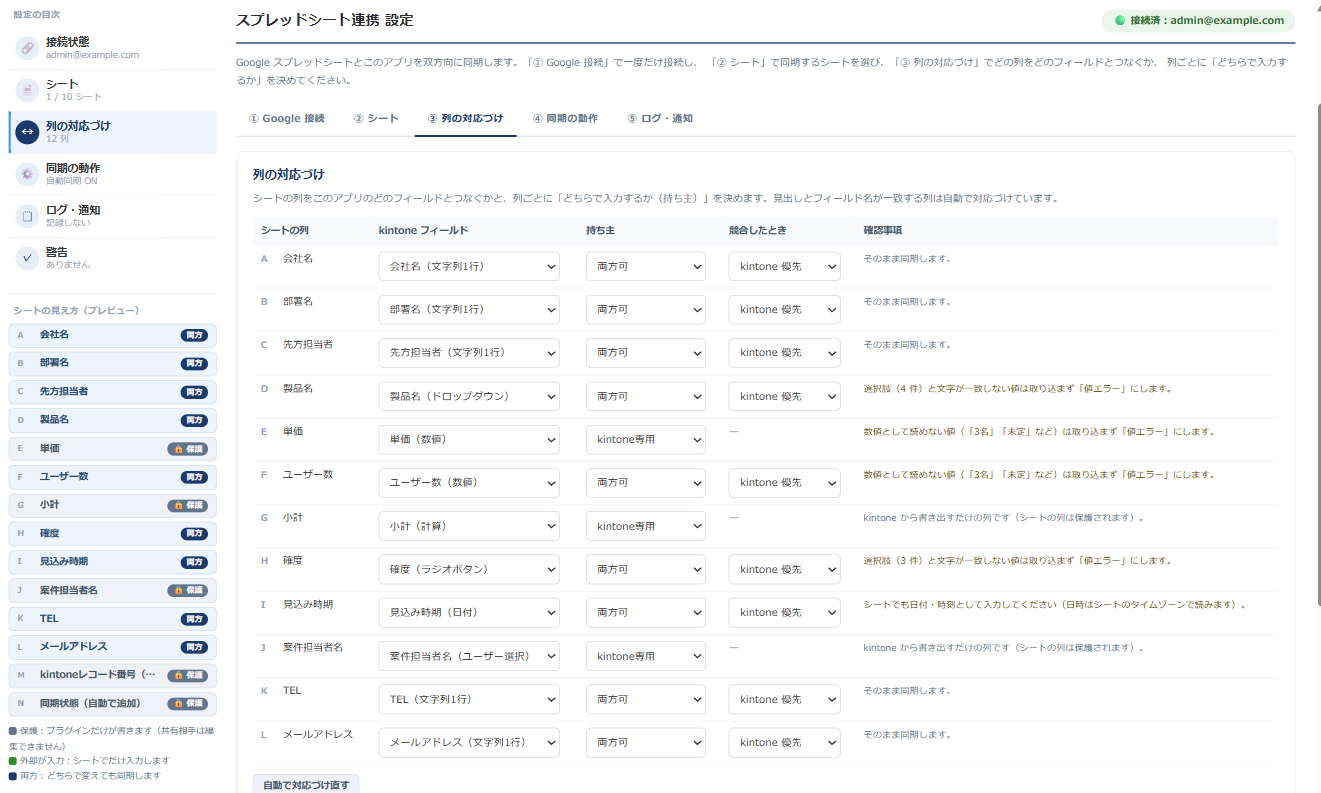This screenshot has height=793, width=1321.
Task: Click the green dot in the 接続済 status badge
Action: pos(1120,20)
